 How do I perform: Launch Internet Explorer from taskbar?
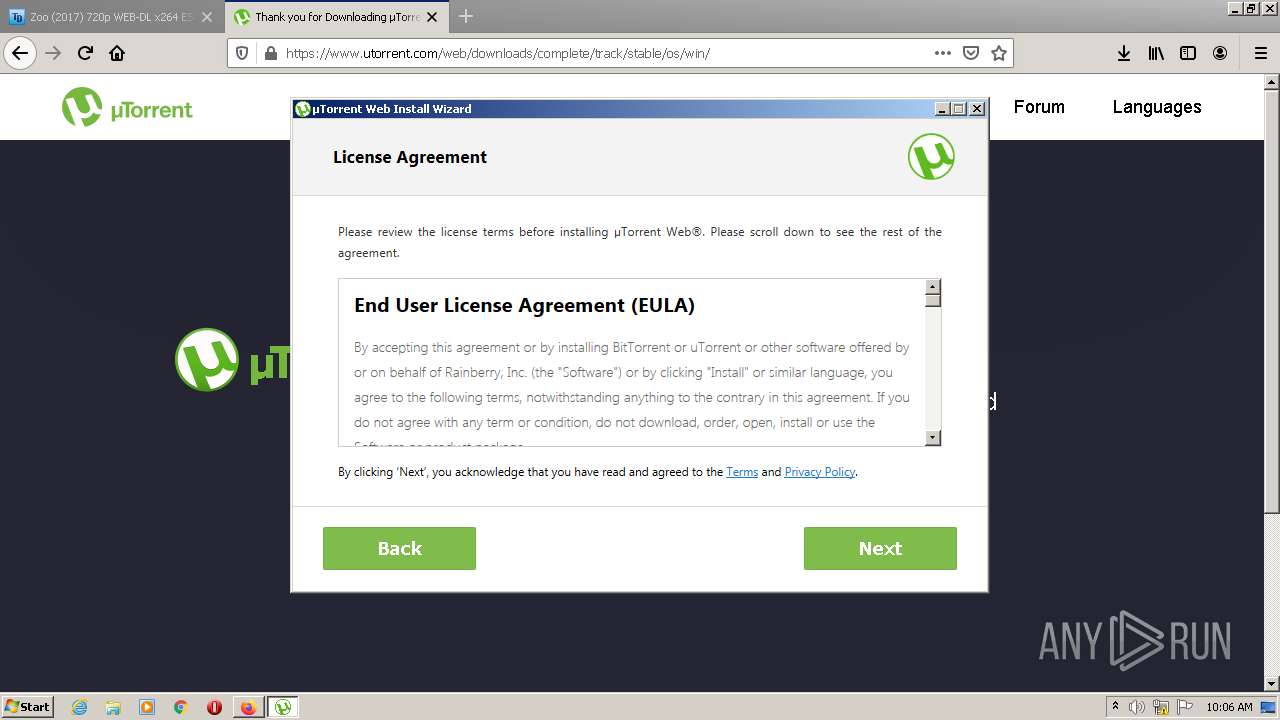(x=80, y=707)
